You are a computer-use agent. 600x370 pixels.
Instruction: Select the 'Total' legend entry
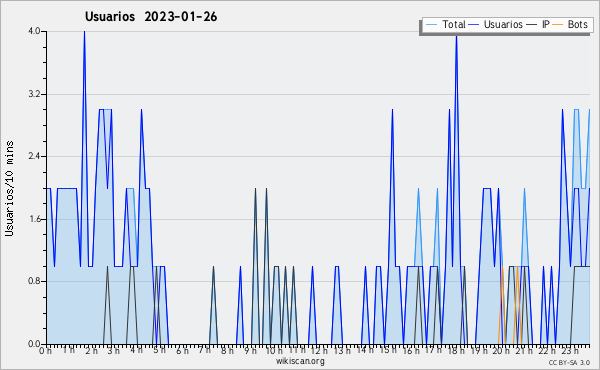click(x=453, y=24)
